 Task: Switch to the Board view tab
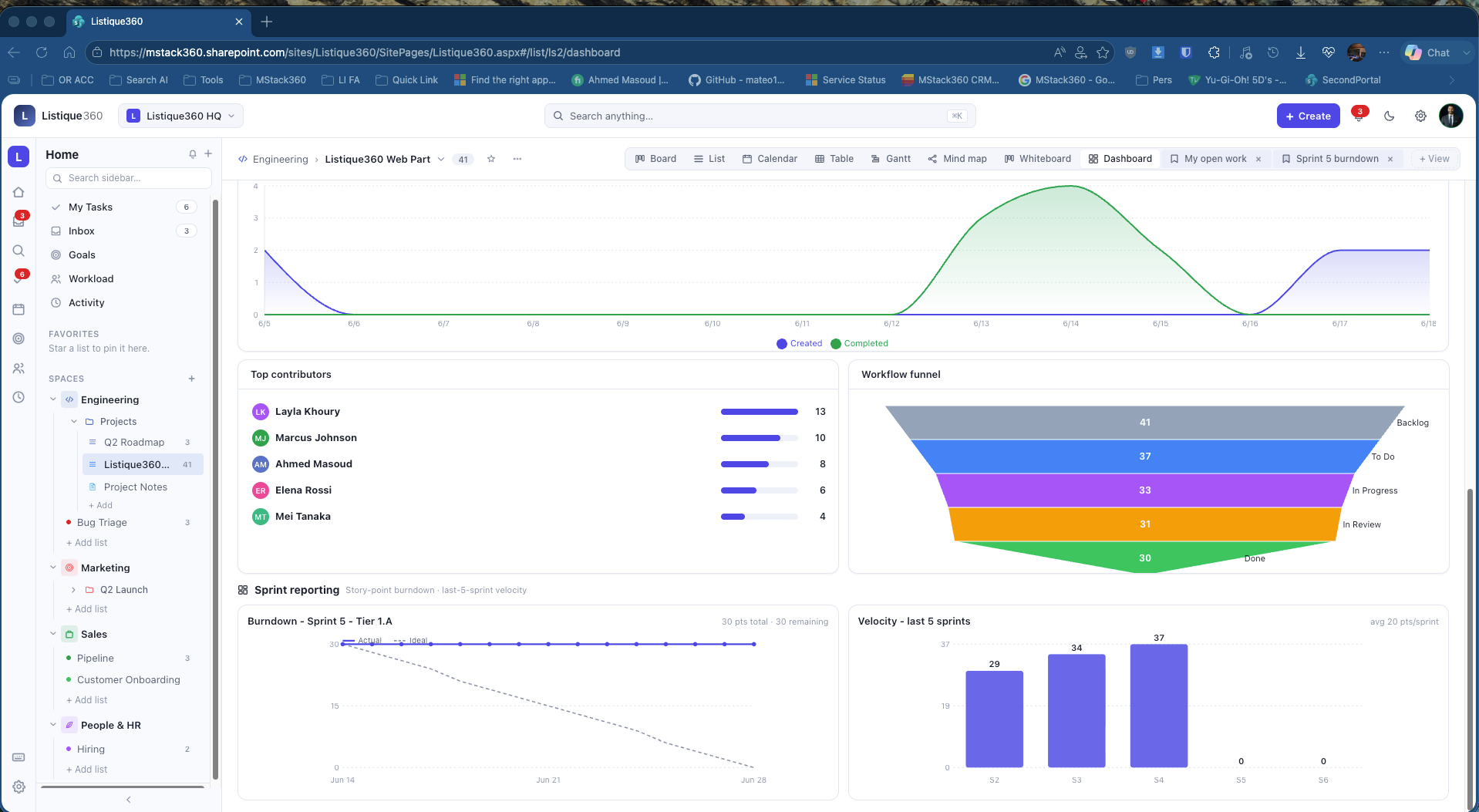(x=655, y=159)
